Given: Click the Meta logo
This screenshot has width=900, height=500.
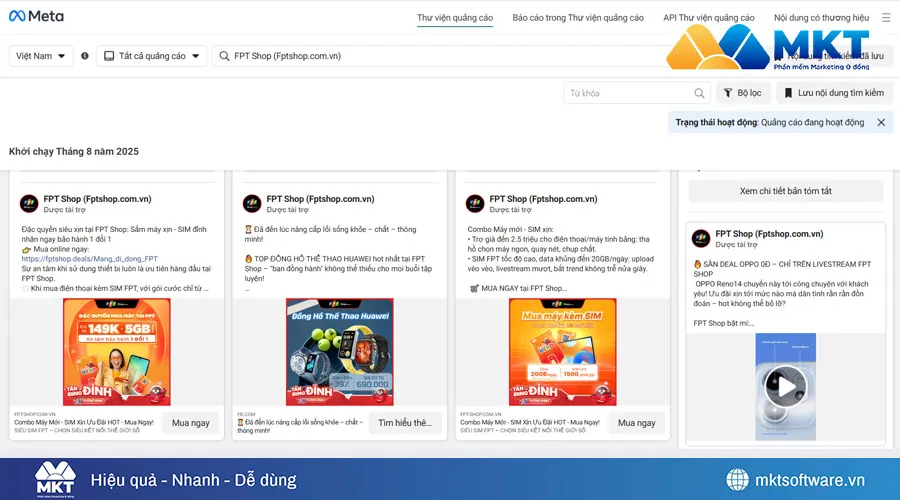Looking at the screenshot, I should pos(36,17).
